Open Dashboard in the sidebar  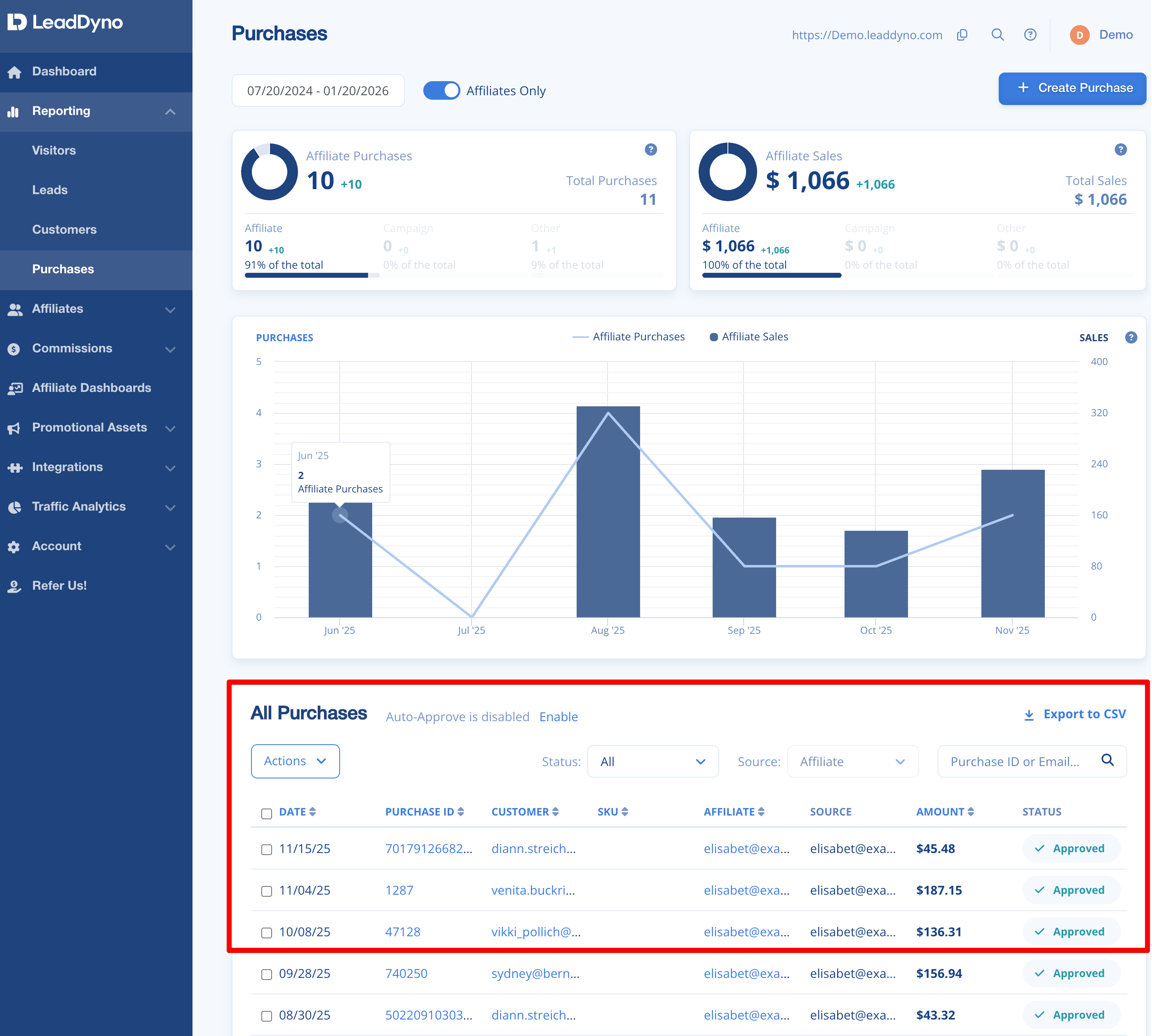(x=96, y=72)
